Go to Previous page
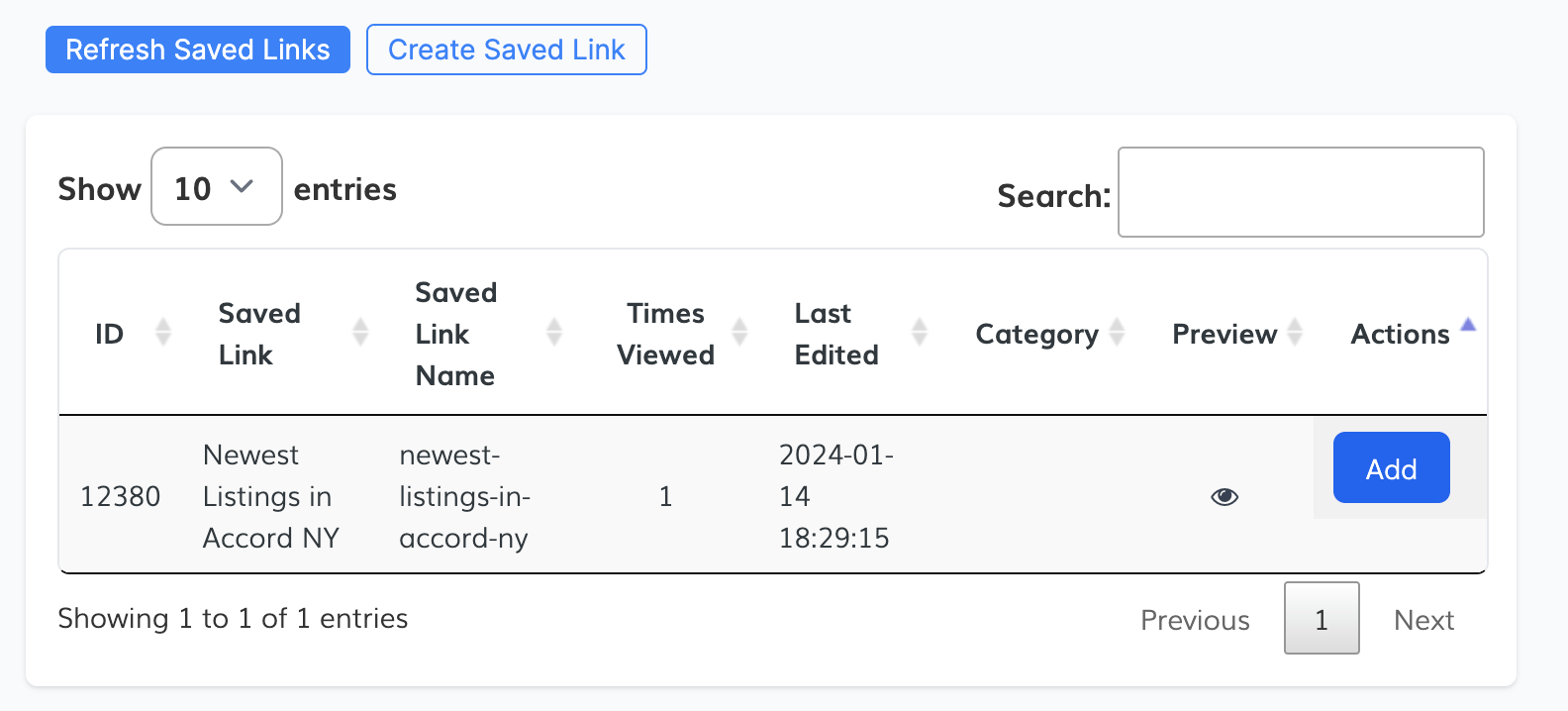This screenshot has width=1568, height=711. coord(1195,620)
